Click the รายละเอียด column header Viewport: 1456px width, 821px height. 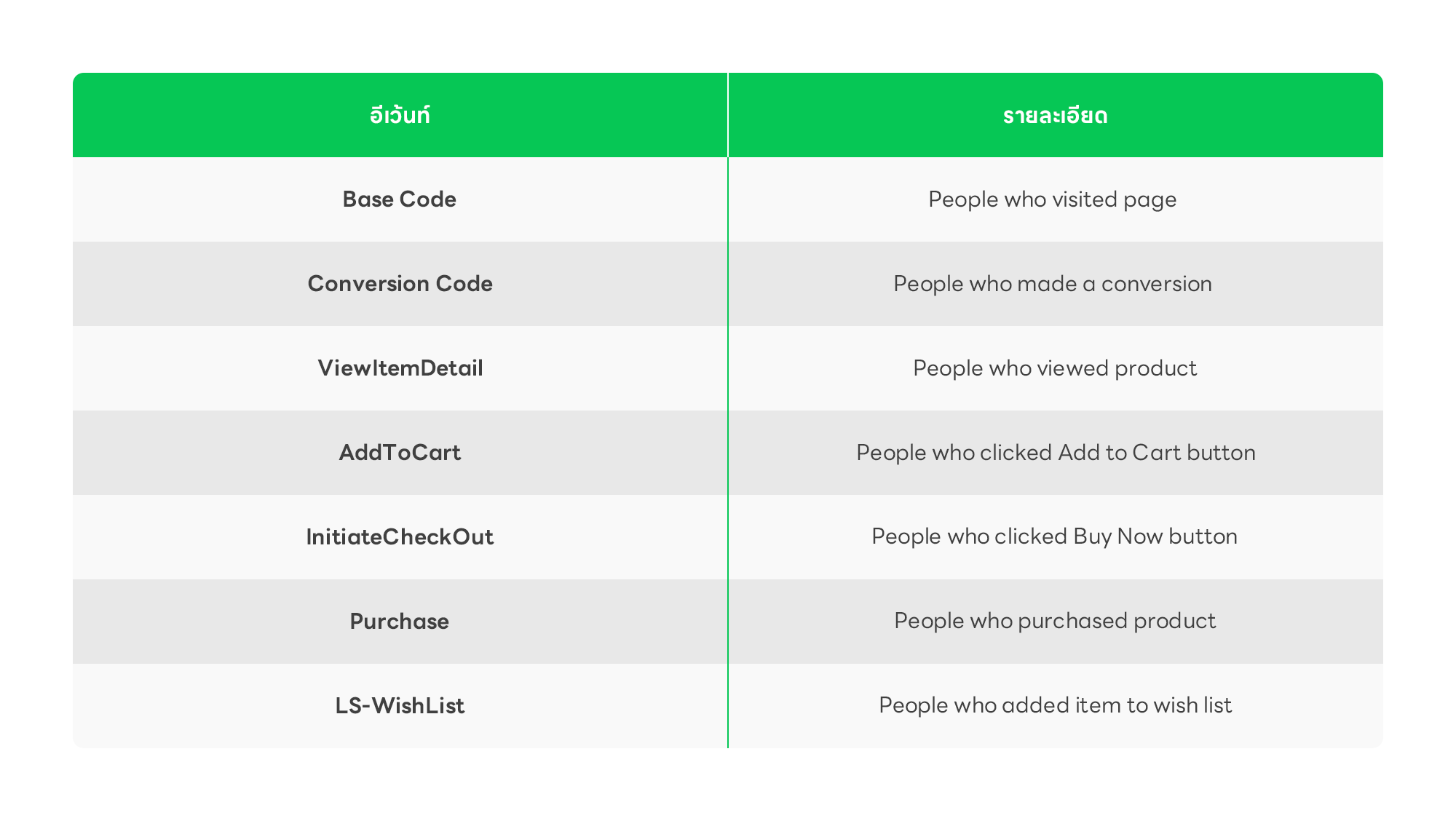click(x=1056, y=115)
